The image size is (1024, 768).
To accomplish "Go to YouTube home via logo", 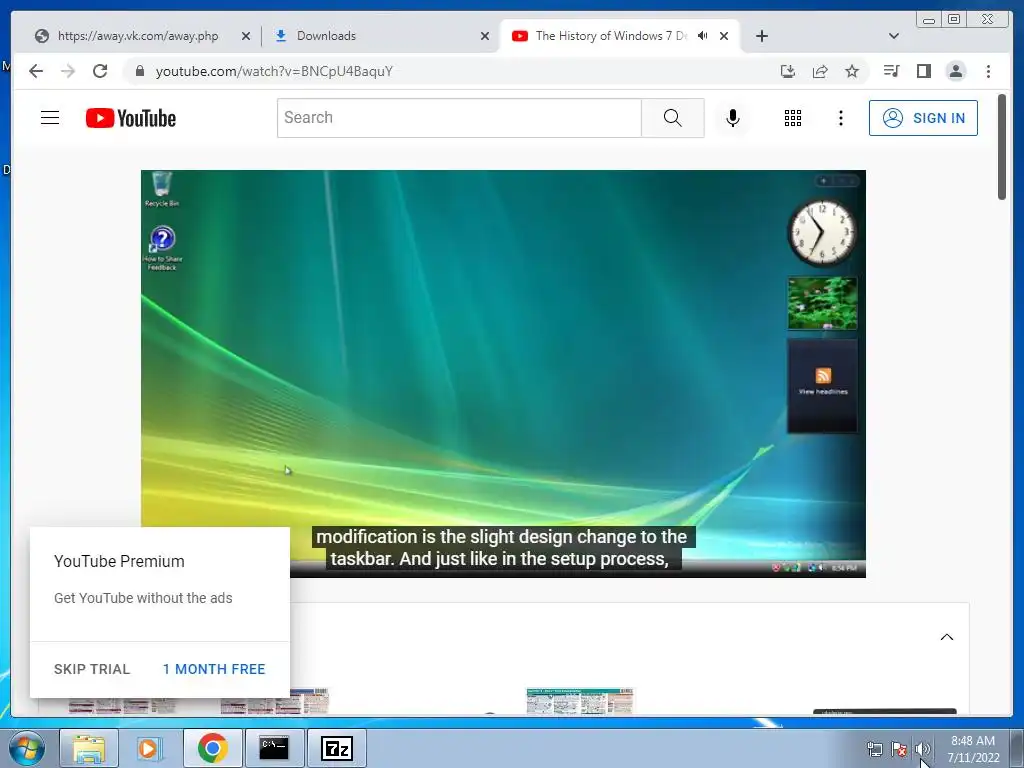I will coord(131,118).
